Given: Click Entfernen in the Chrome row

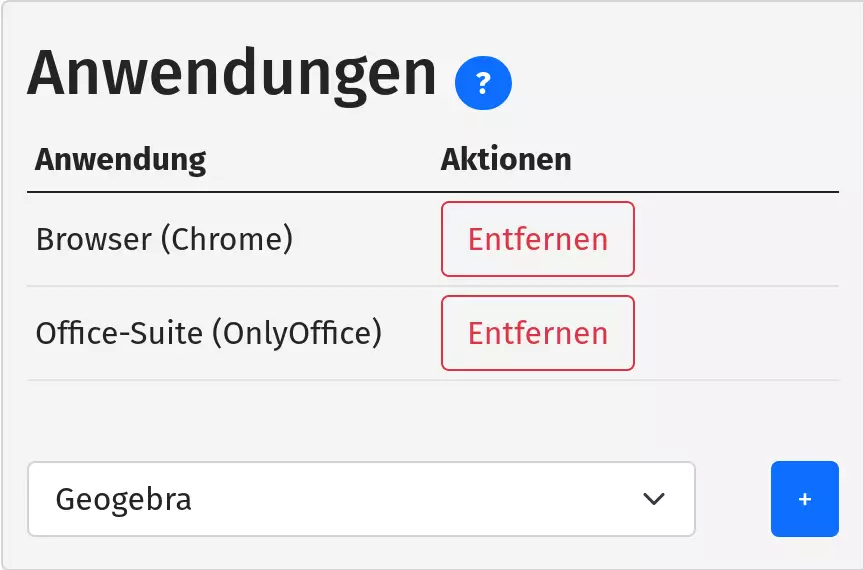Looking at the screenshot, I should (x=537, y=239).
